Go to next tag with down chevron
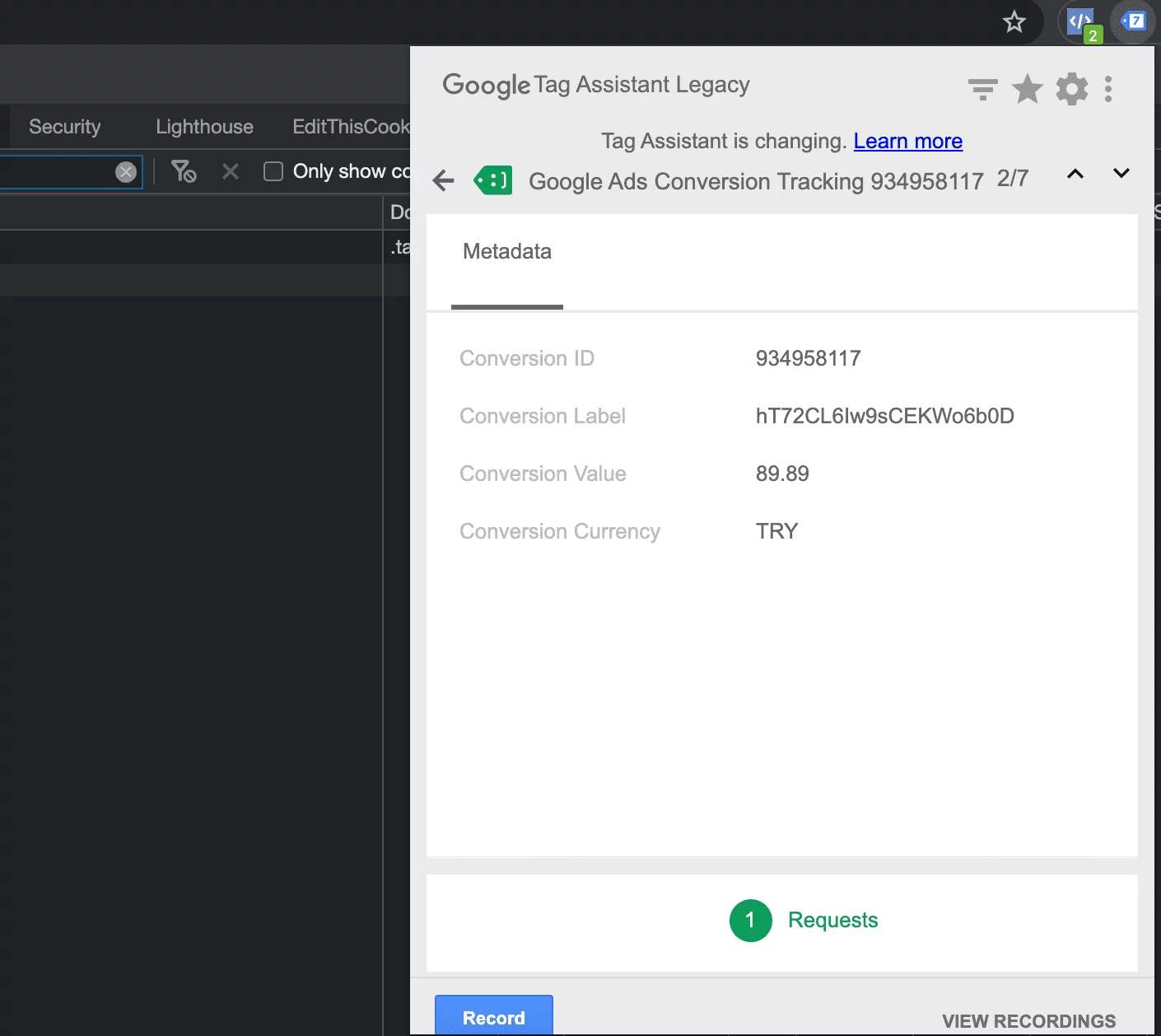 1121,174
